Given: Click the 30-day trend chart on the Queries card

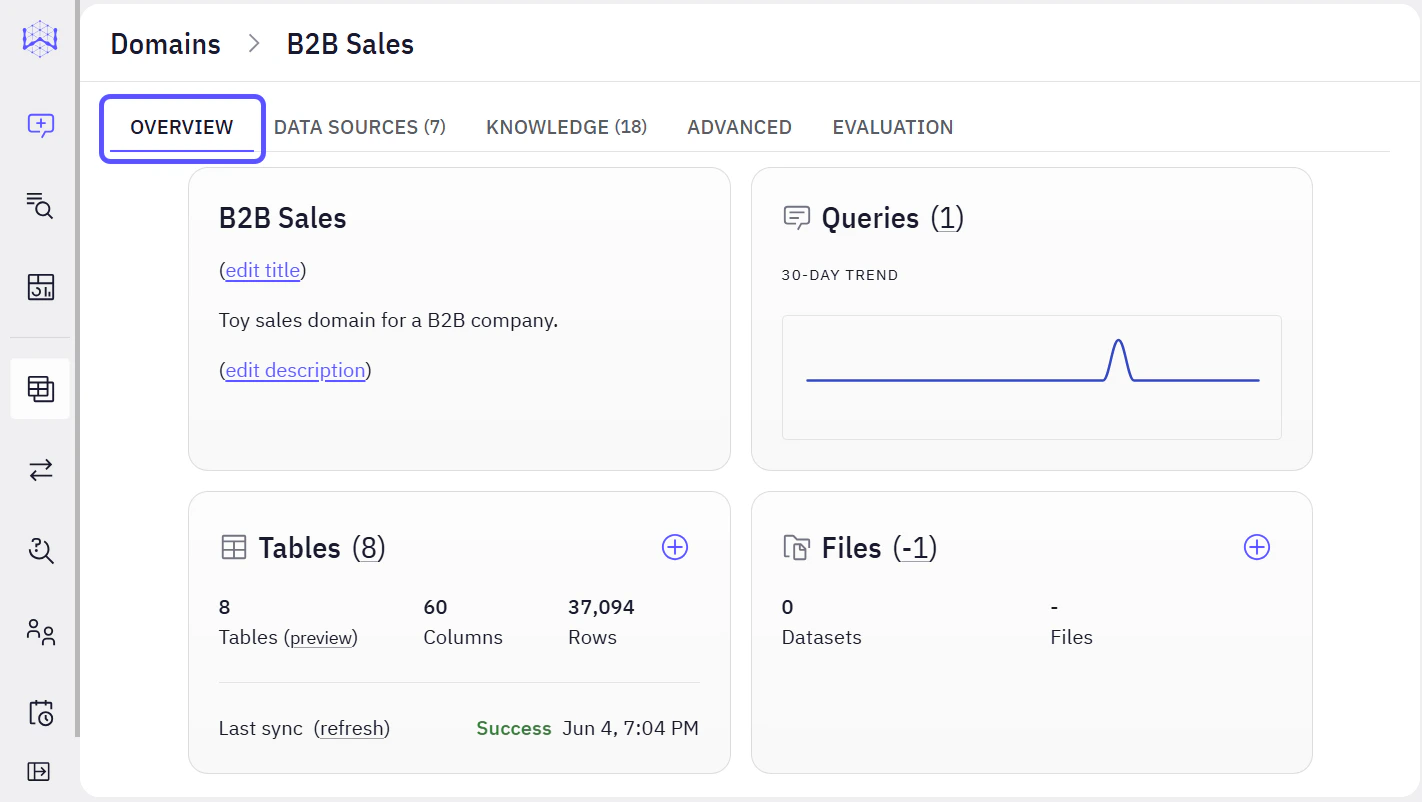Looking at the screenshot, I should tap(1031, 378).
